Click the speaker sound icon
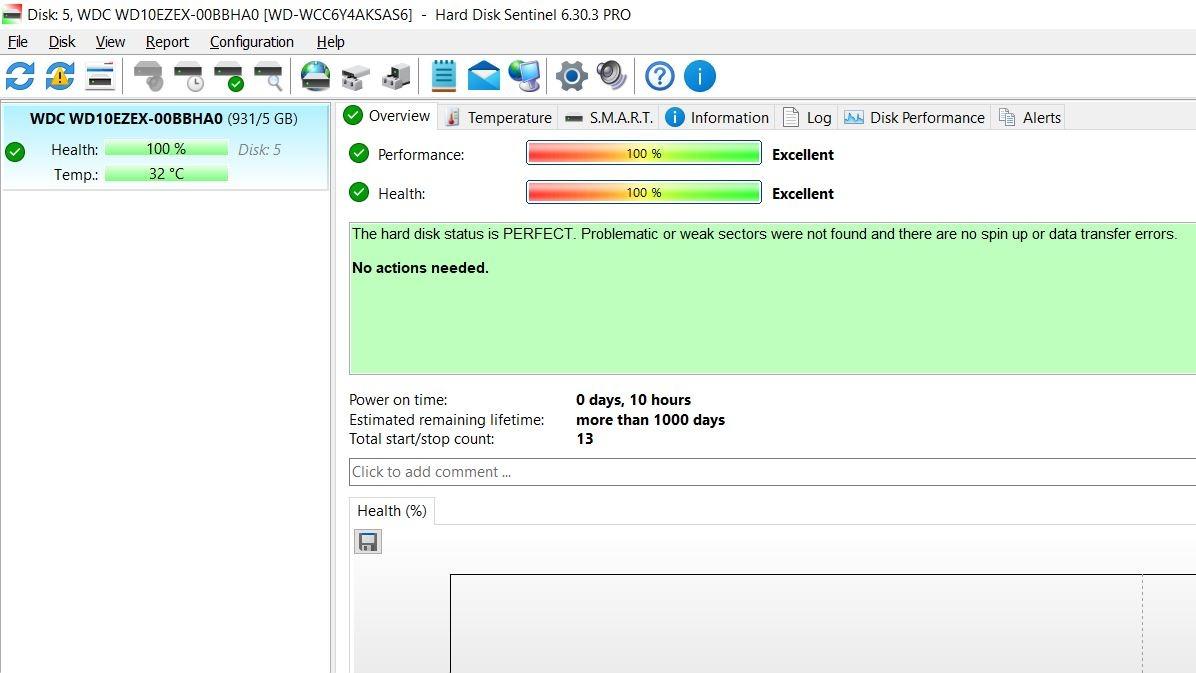The width and height of the screenshot is (1196, 673). tap(611, 76)
